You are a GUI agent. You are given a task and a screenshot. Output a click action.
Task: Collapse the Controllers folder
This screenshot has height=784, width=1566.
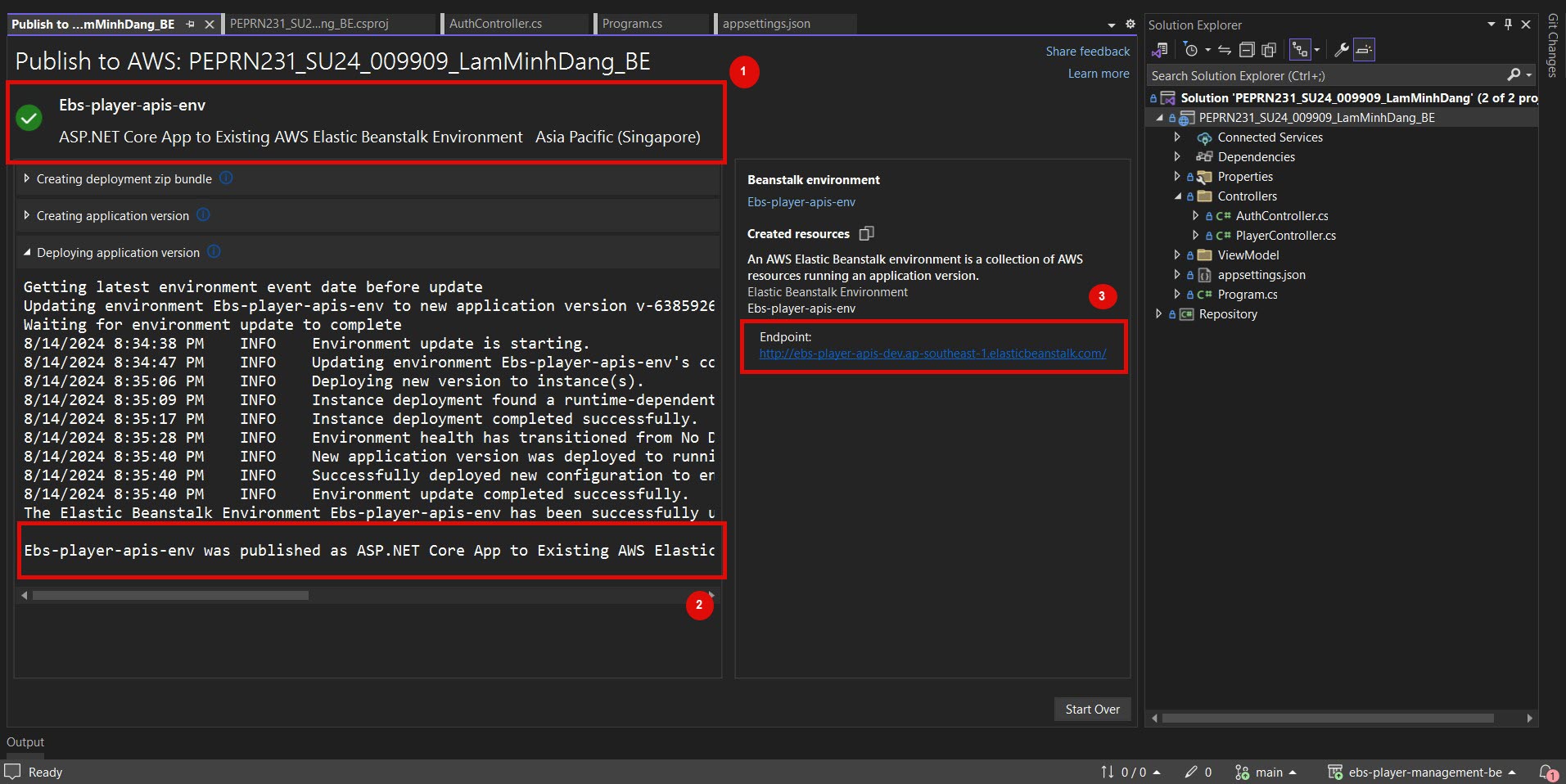1178,196
